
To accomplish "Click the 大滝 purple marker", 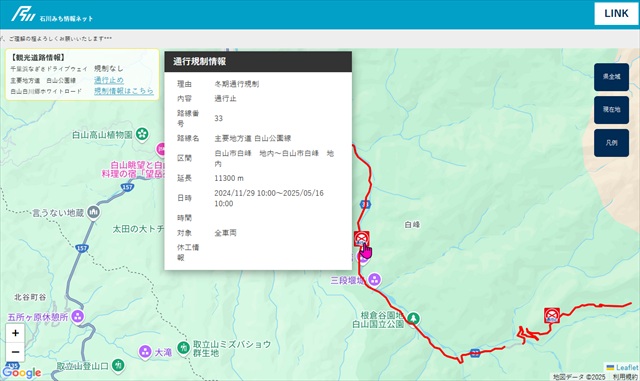I will click(x=145, y=351).
